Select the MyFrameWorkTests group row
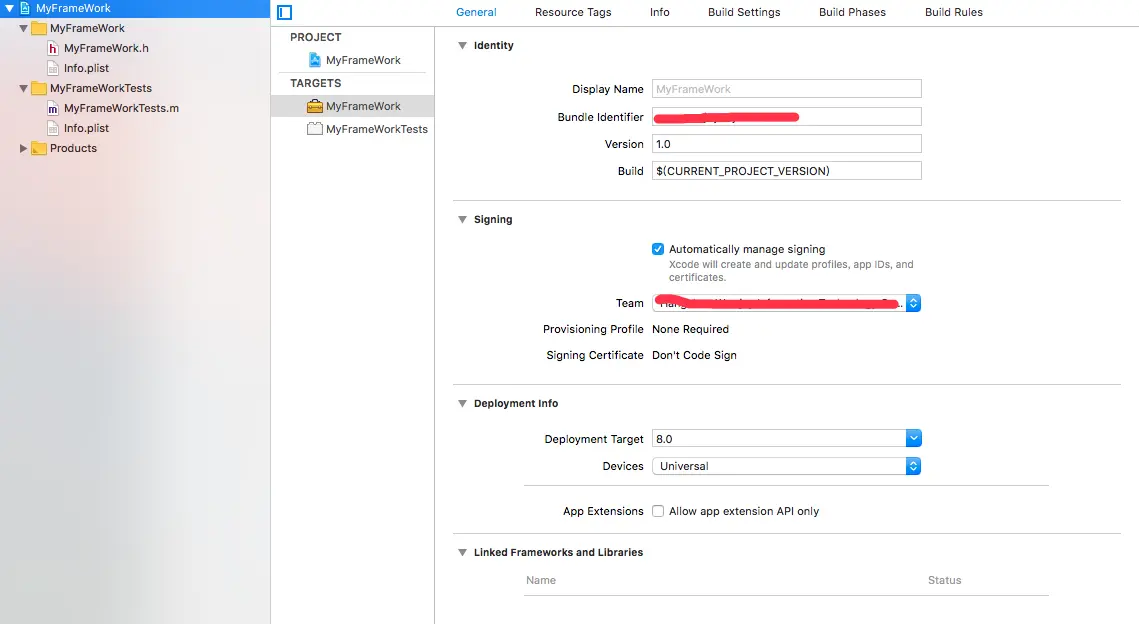The width and height of the screenshot is (1139, 624). (x=135, y=89)
